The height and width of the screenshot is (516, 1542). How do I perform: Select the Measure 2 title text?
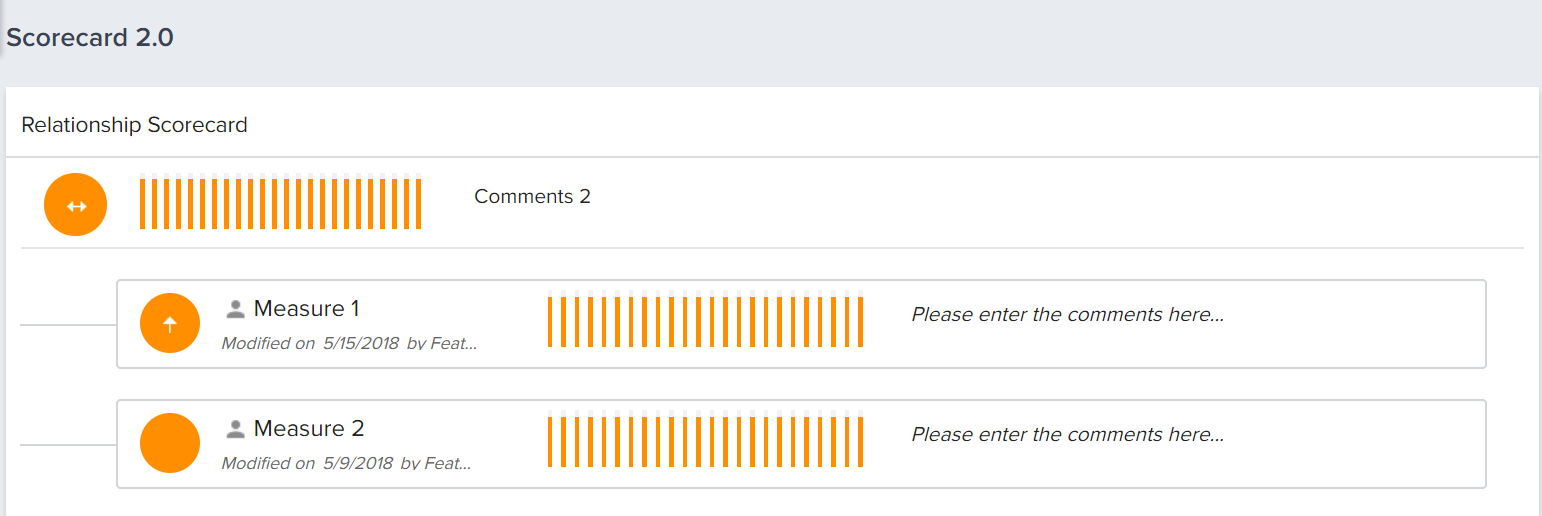coord(309,428)
